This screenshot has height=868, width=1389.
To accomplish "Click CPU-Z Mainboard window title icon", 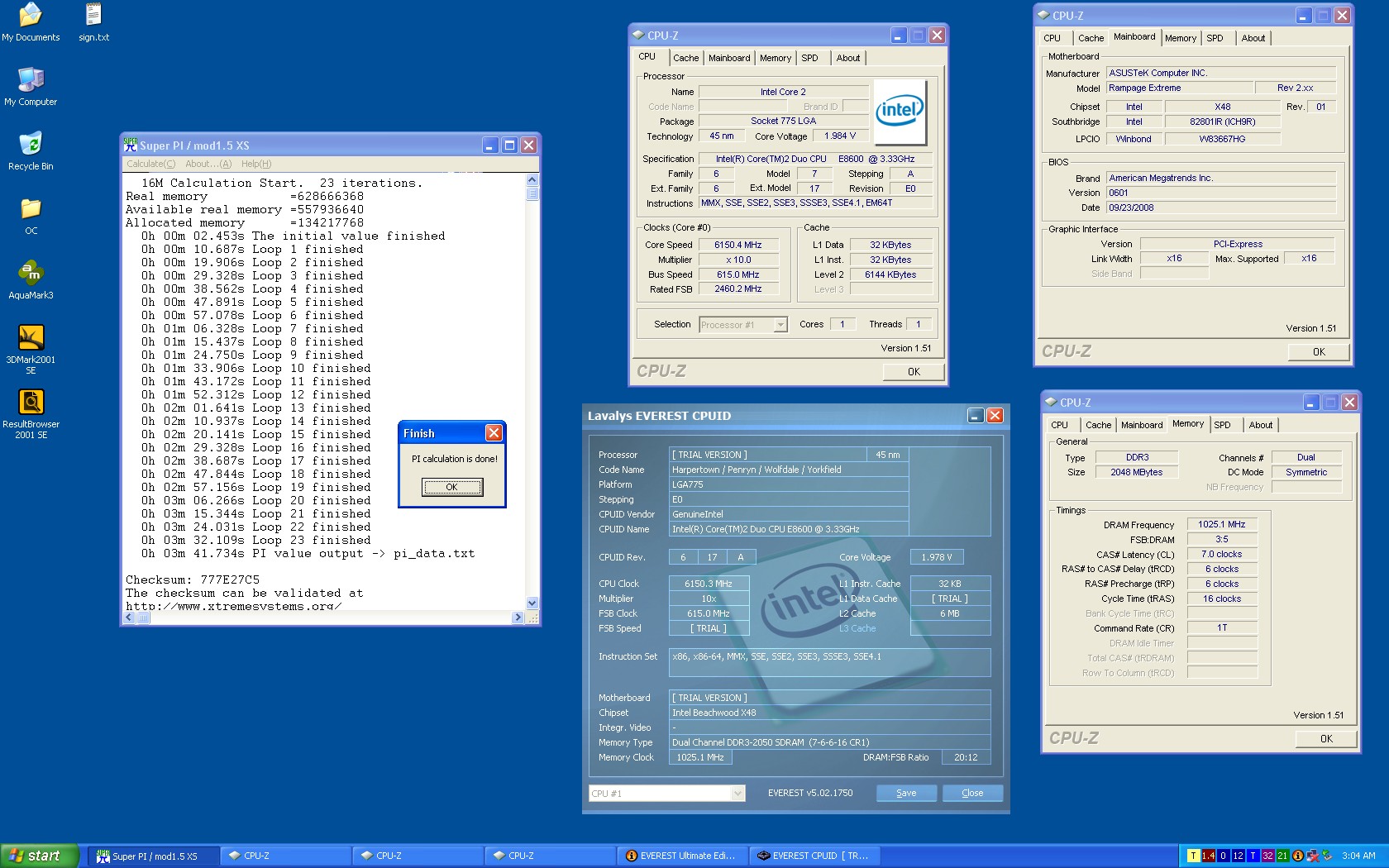I will pos(1043,15).
